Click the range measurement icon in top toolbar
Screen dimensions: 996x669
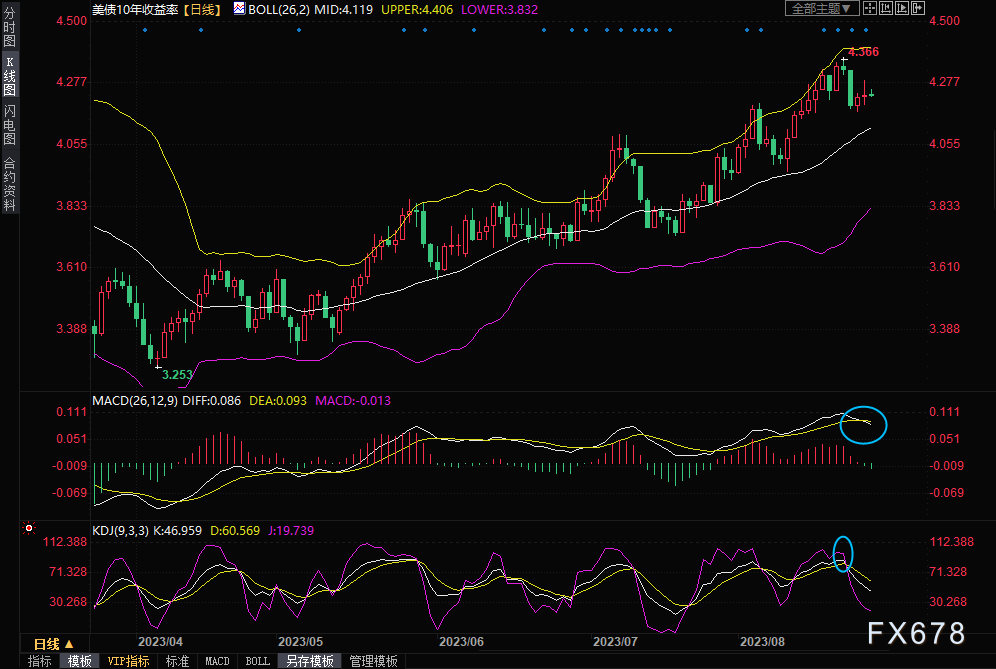point(888,8)
